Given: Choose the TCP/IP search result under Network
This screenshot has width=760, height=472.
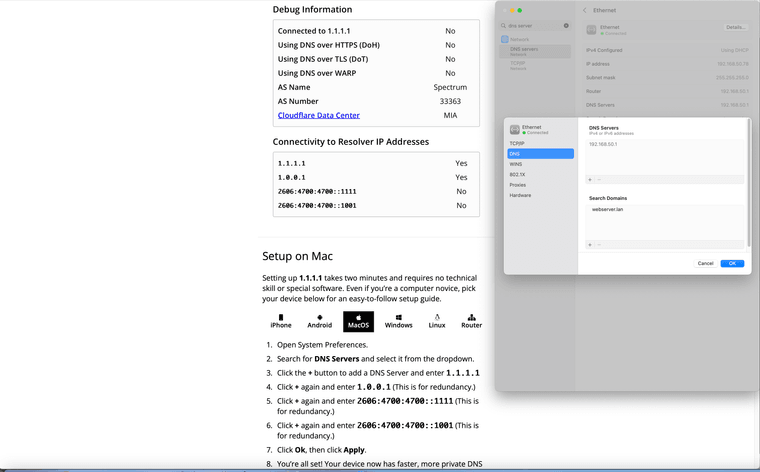Looking at the screenshot, I should 535,65.
